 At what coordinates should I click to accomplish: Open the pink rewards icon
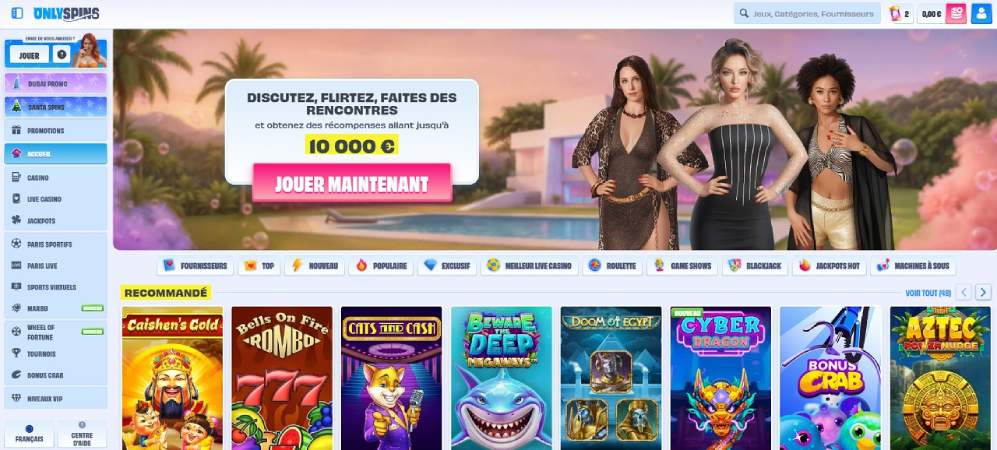tap(956, 13)
